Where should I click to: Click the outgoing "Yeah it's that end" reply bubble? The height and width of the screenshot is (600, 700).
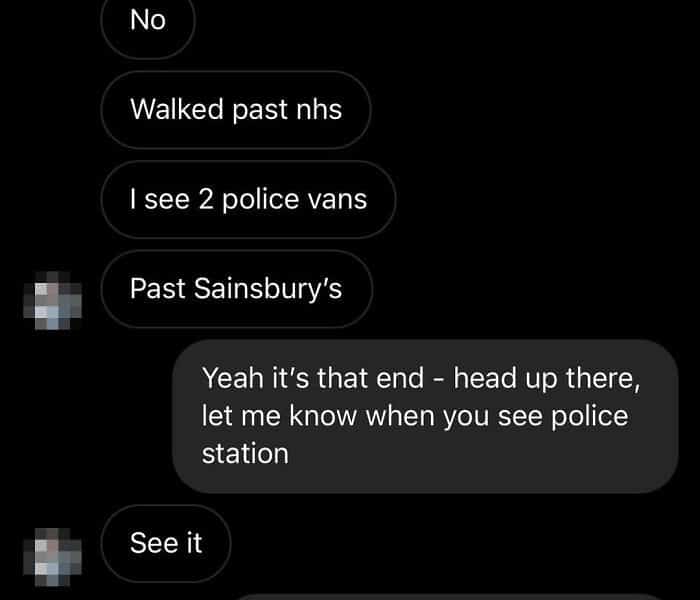click(x=425, y=416)
